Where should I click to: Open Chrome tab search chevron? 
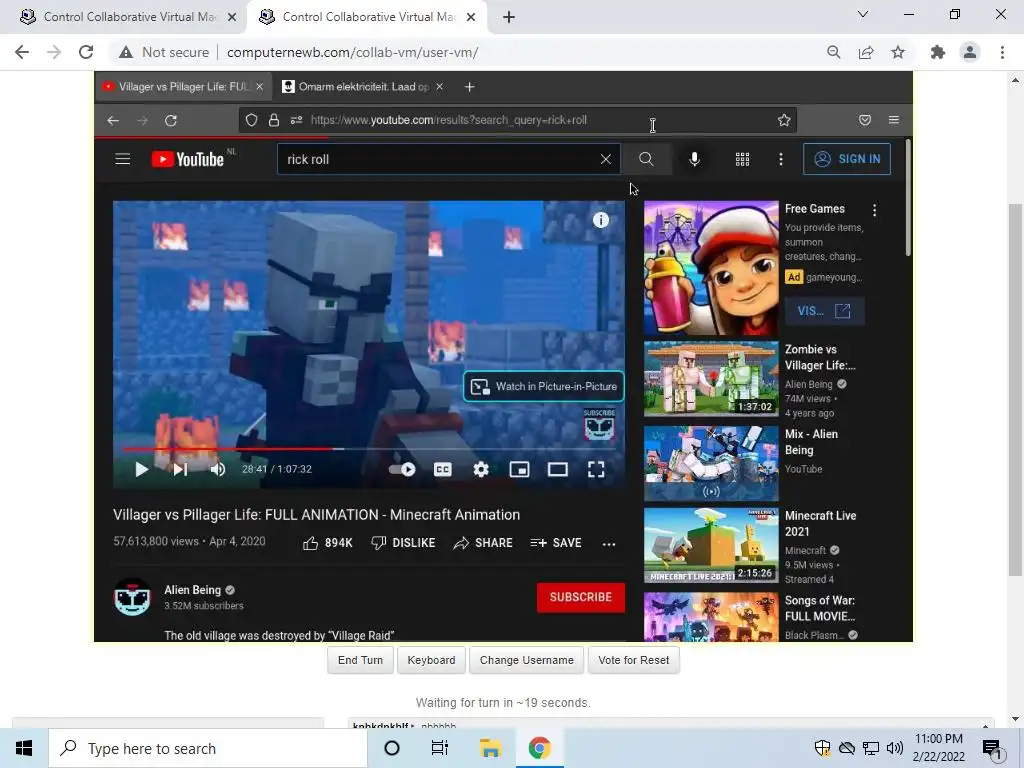point(863,14)
